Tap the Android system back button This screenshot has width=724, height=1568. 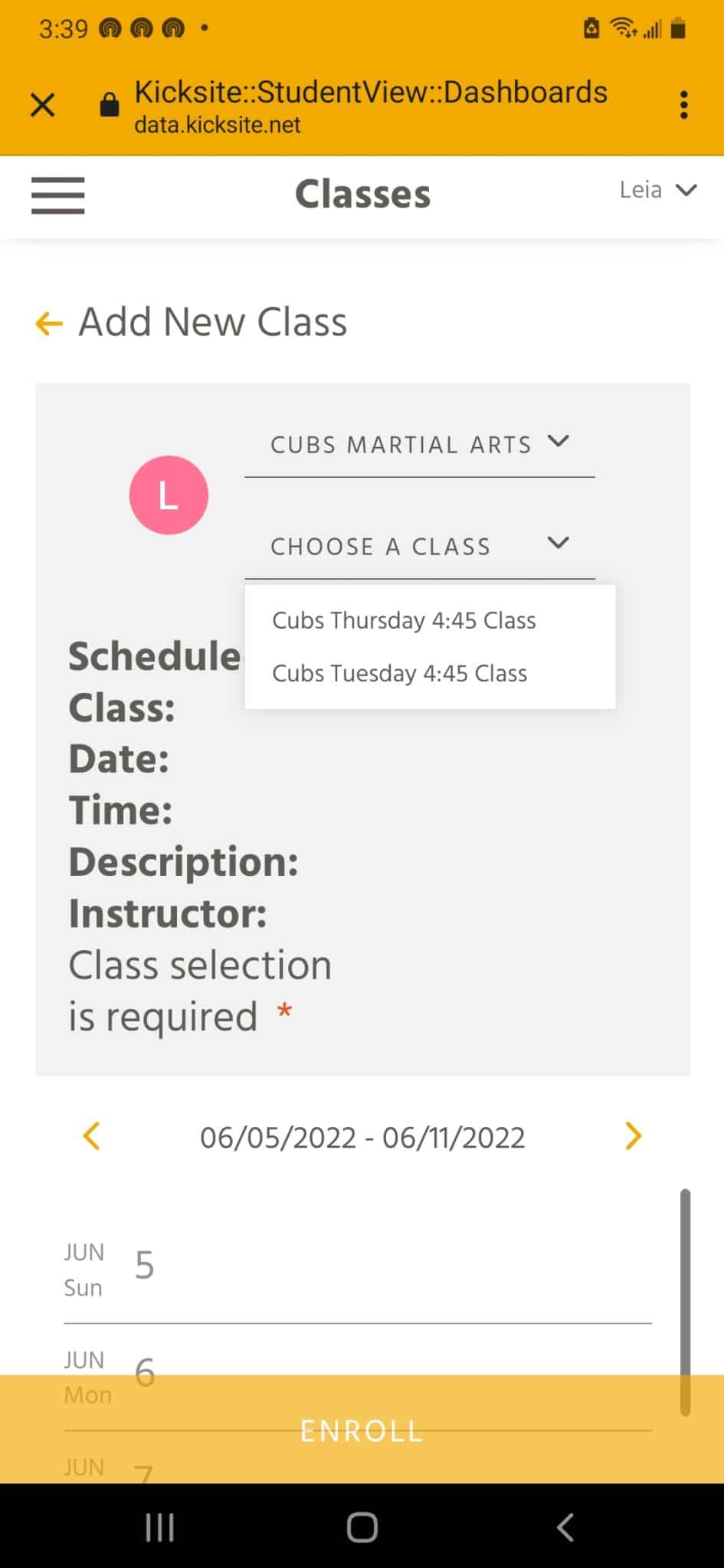click(565, 1527)
